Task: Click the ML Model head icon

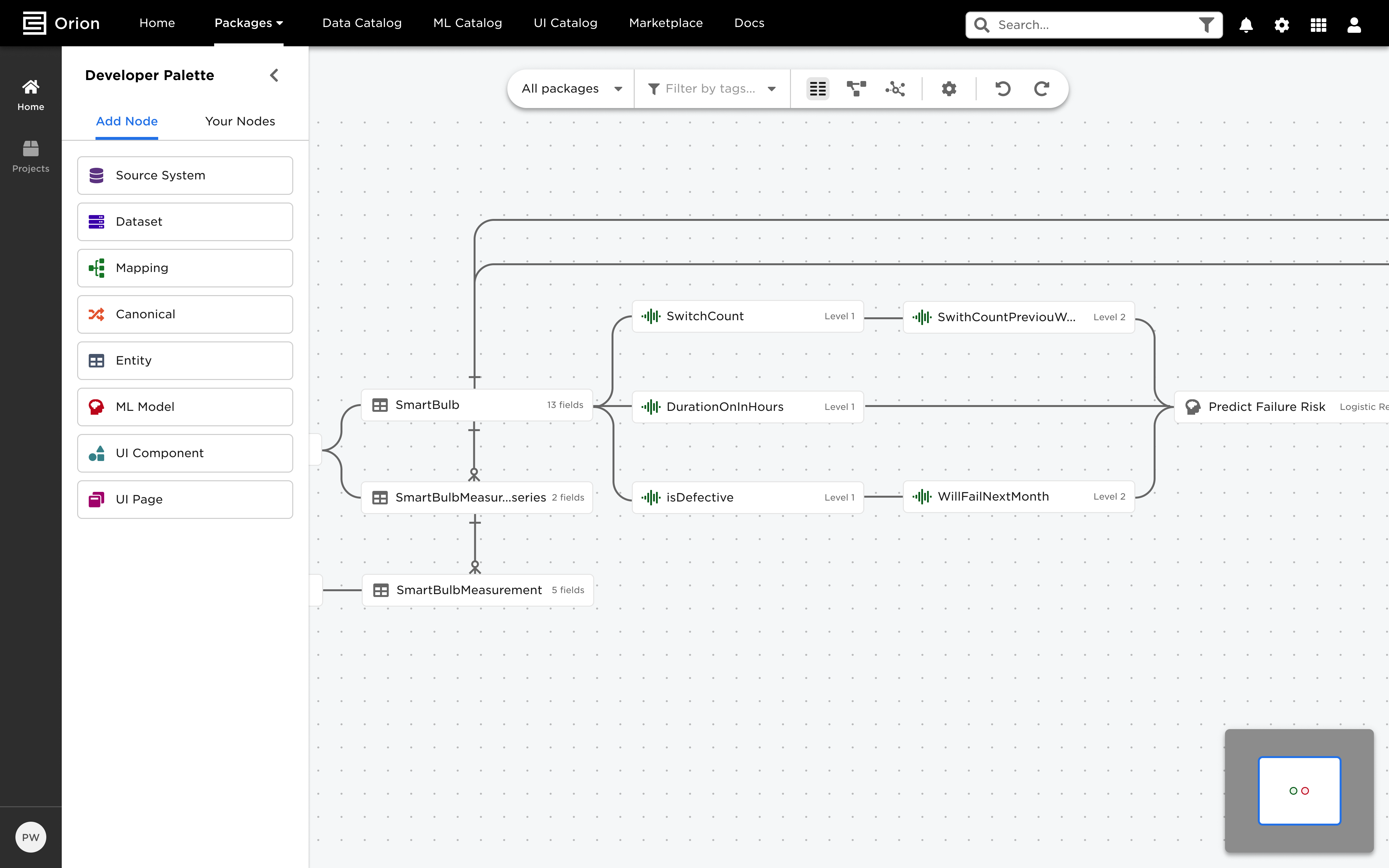Action: 96,407
